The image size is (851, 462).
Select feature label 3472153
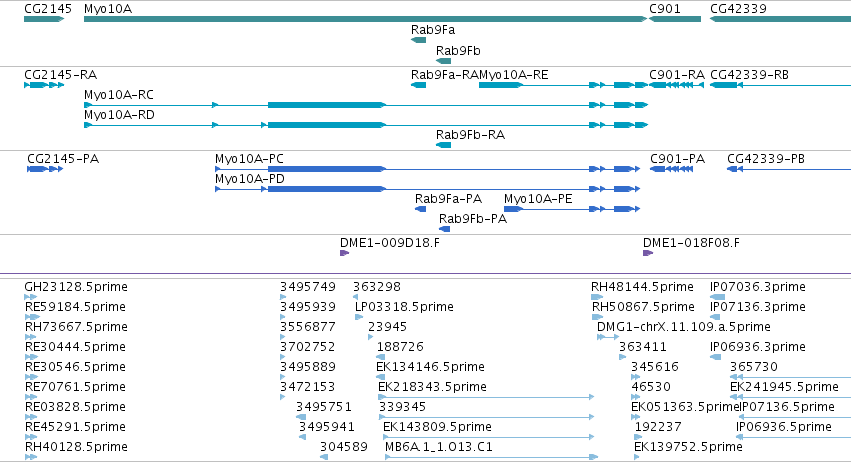[308, 387]
